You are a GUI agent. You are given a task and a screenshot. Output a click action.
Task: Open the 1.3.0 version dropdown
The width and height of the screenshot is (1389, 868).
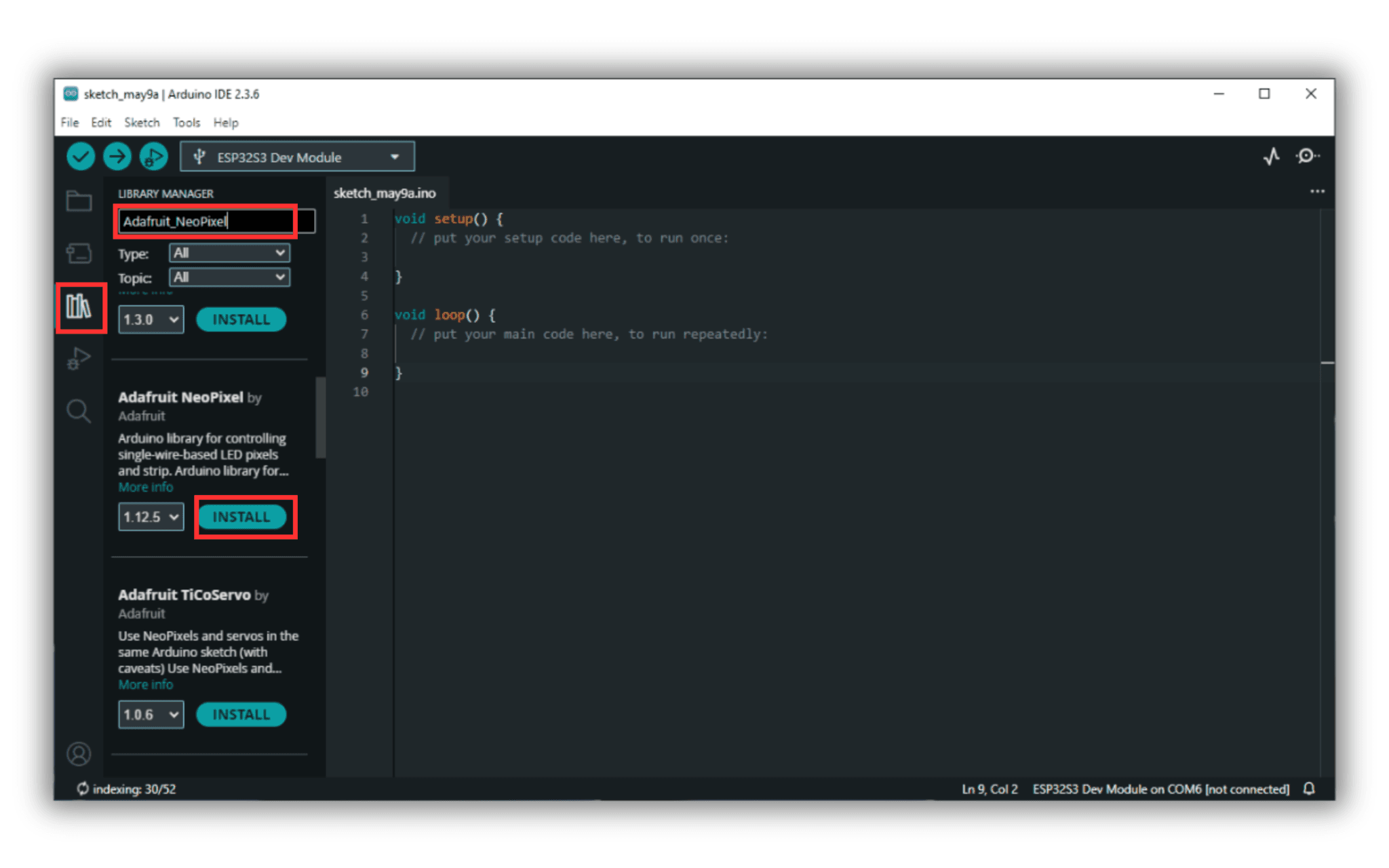151,319
